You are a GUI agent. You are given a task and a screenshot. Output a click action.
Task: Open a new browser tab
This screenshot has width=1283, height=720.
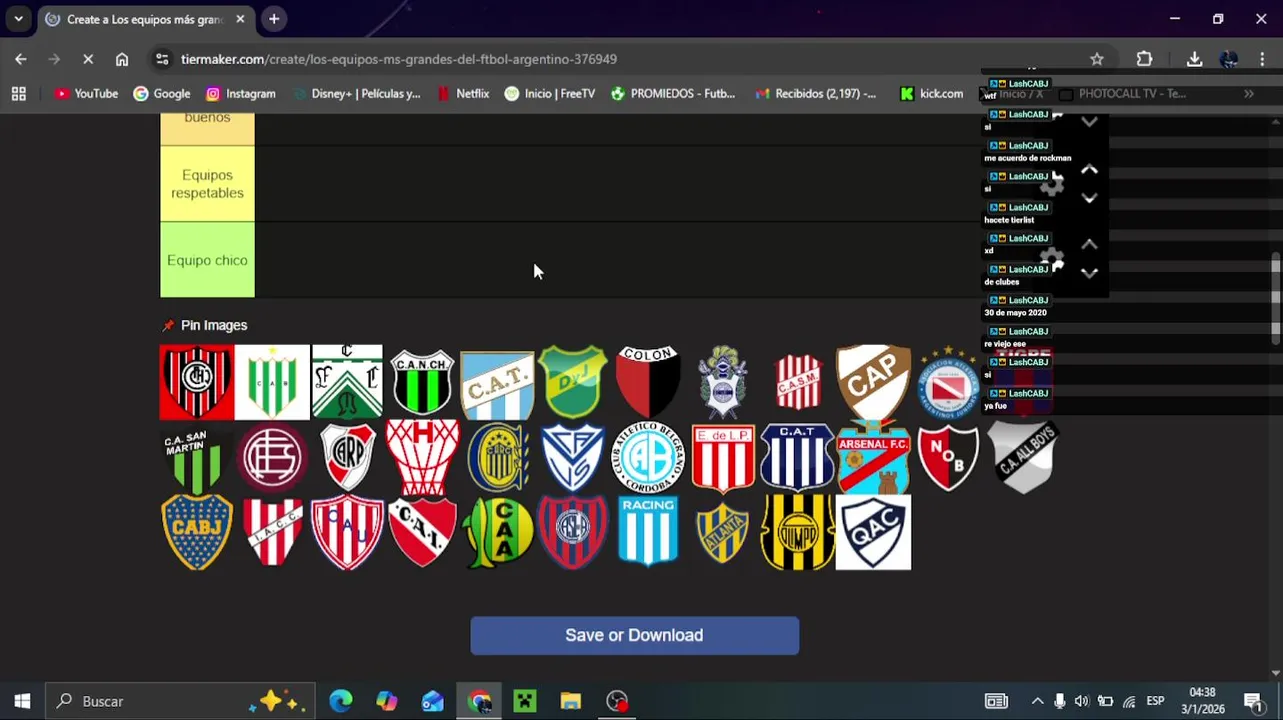tap(274, 19)
